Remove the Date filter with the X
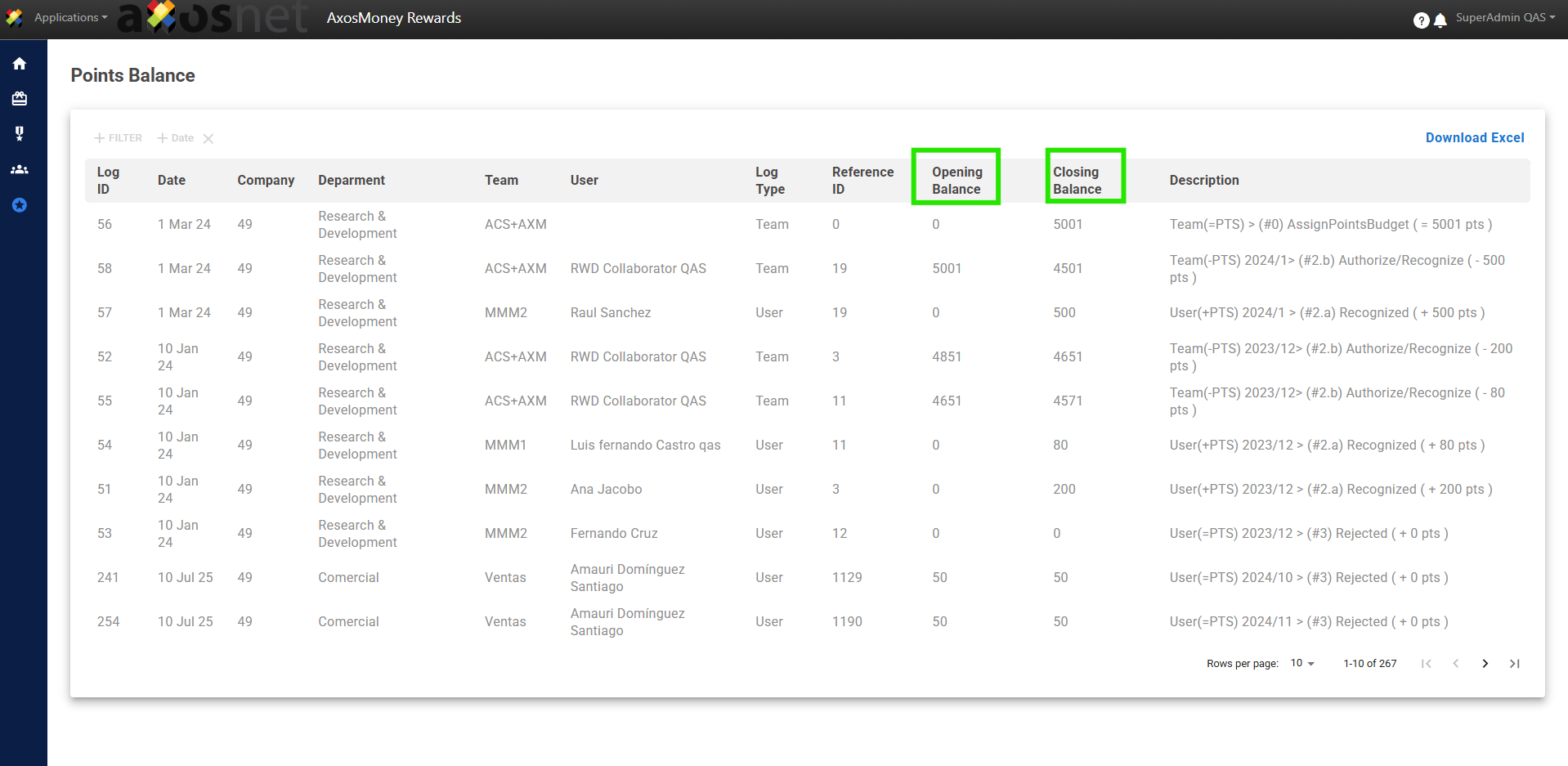This screenshot has height=766, width=1568. [x=208, y=139]
